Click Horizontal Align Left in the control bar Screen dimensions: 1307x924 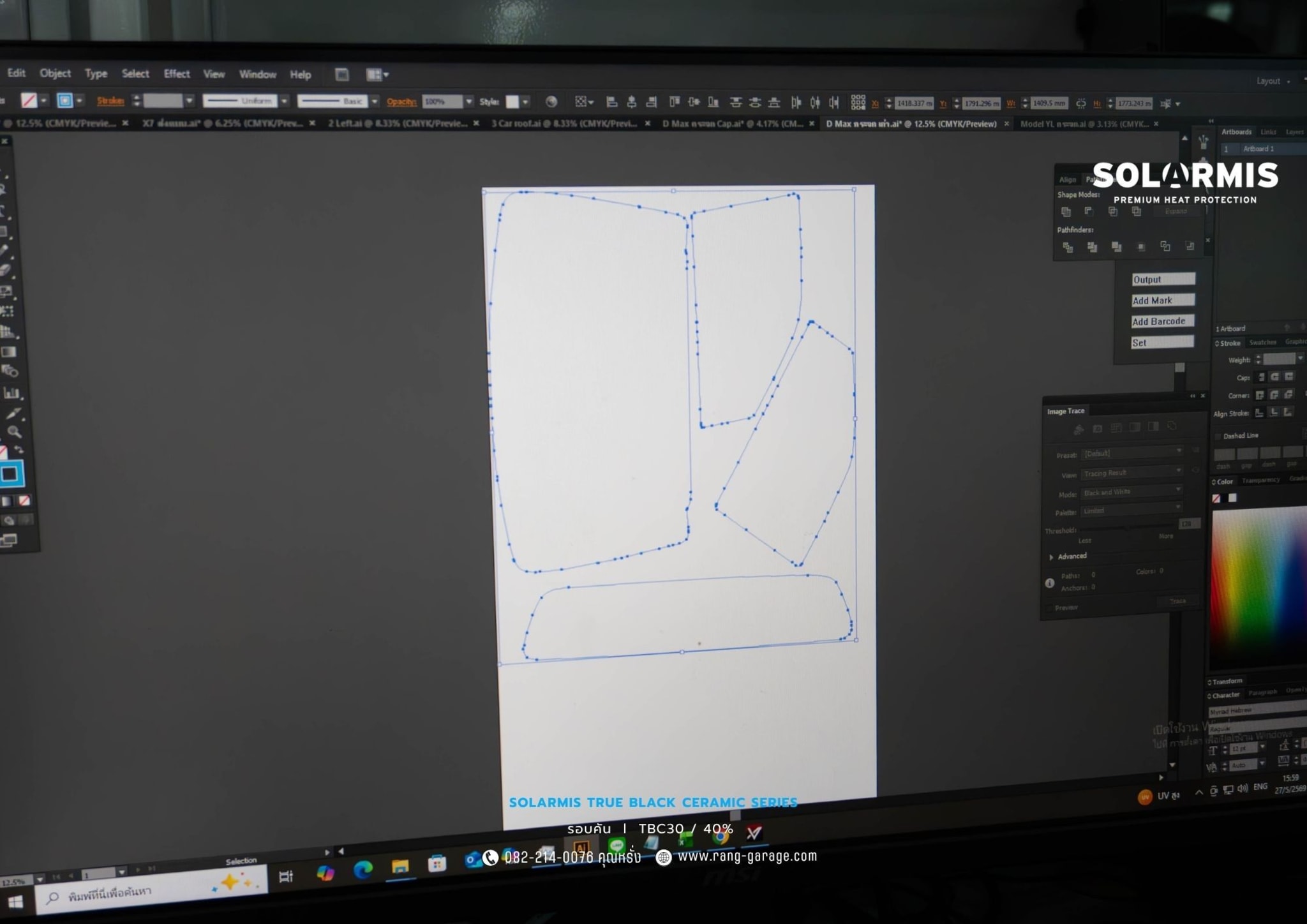coord(611,101)
